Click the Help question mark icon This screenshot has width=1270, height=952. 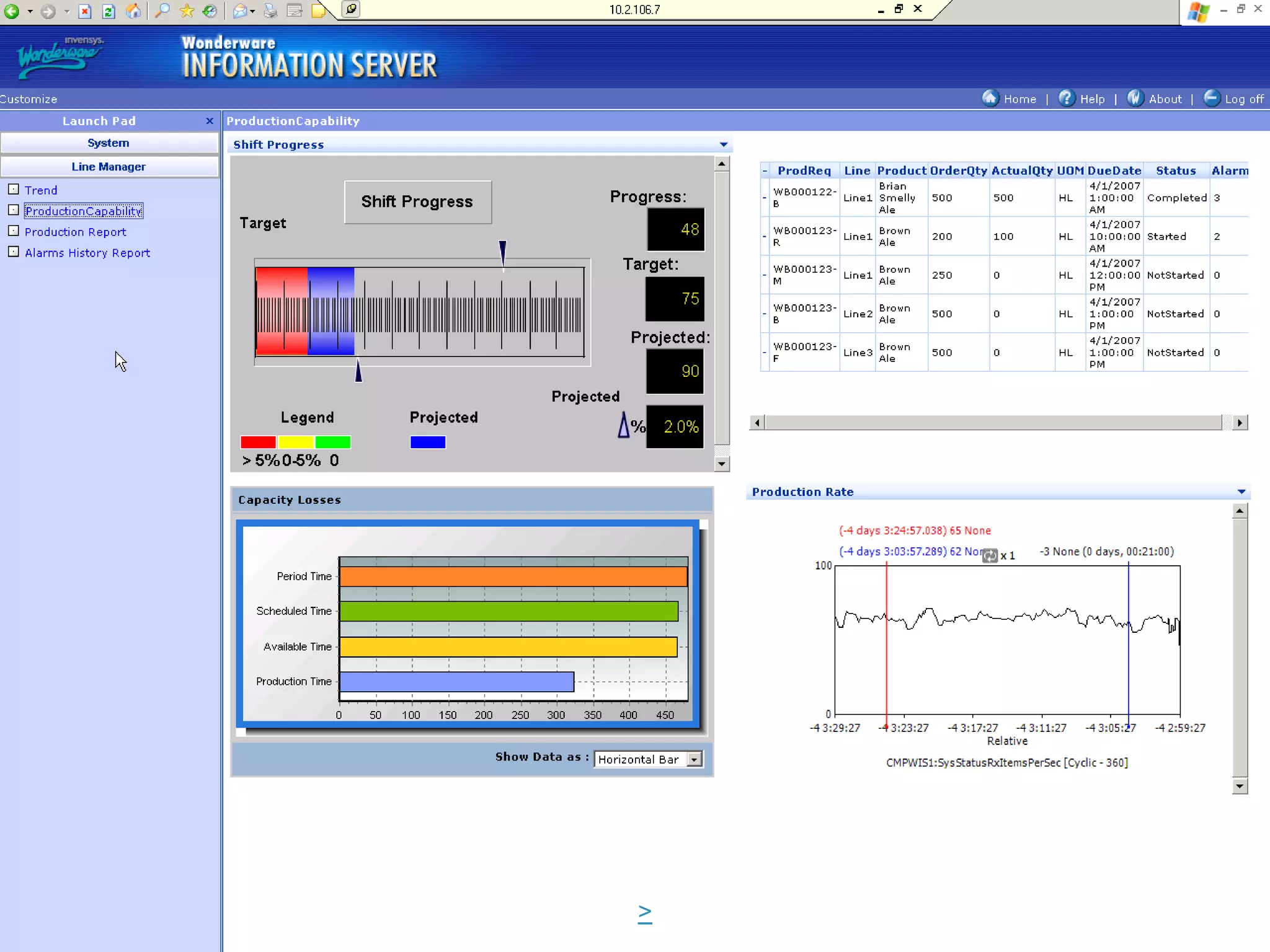(x=1067, y=98)
